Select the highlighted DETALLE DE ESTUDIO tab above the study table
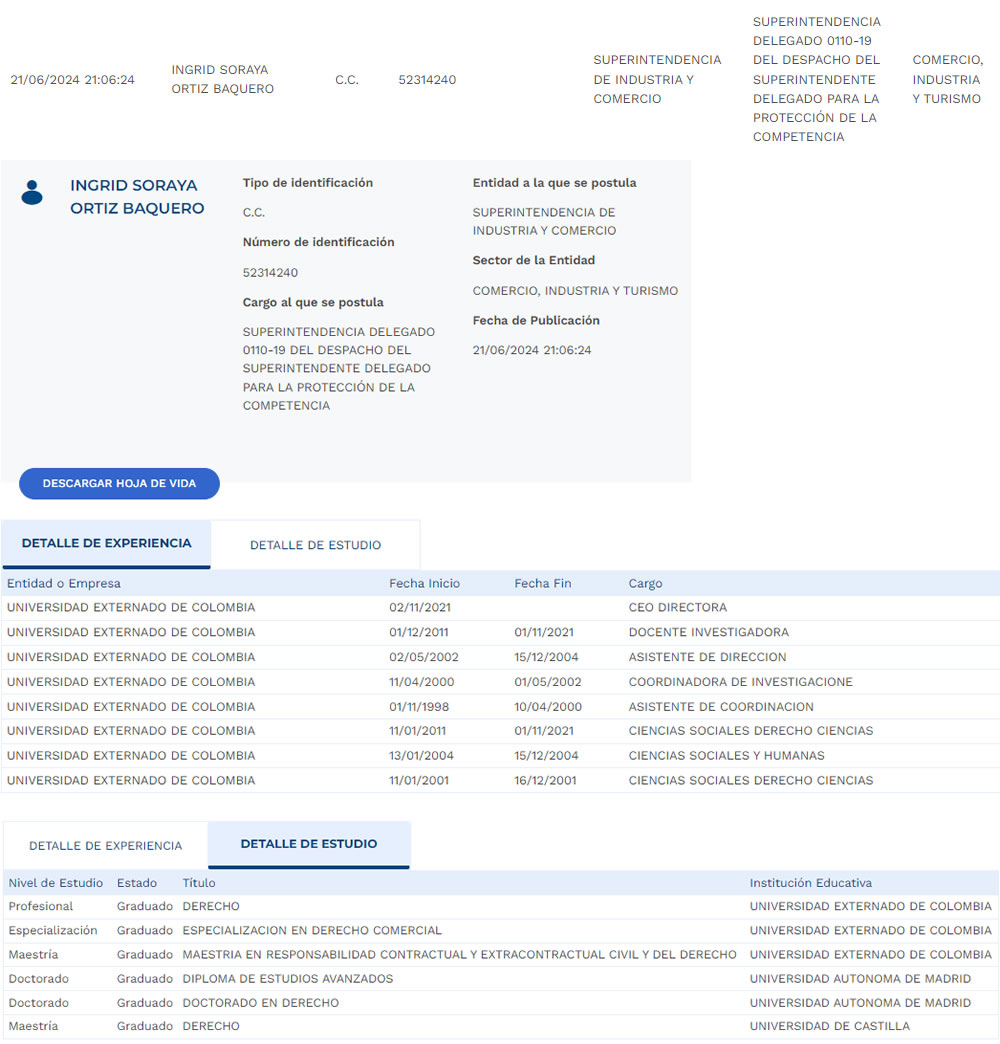This screenshot has width=1000, height=1044. pos(309,844)
